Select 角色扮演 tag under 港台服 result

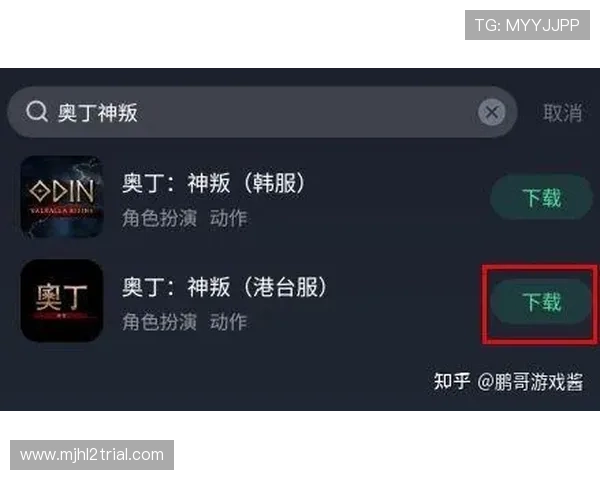(159, 322)
